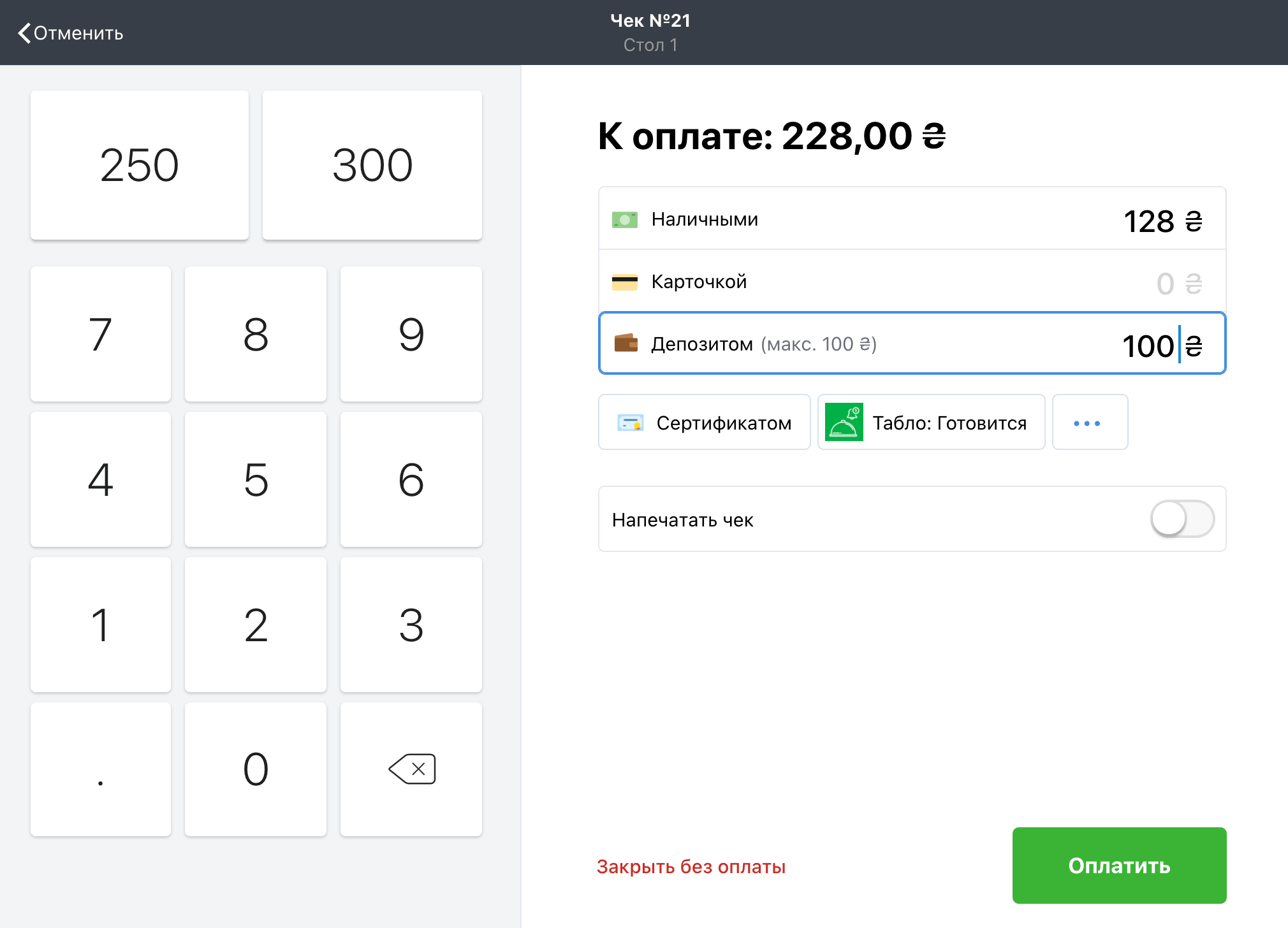1288x928 pixels.
Task: Open more payment options (three dots)
Action: (1089, 423)
